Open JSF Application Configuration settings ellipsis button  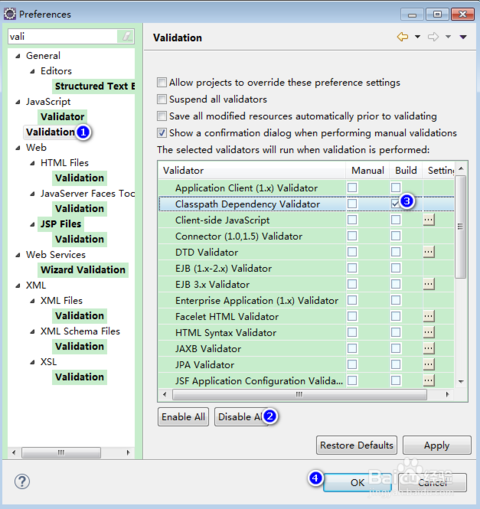[x=429, y=380]
